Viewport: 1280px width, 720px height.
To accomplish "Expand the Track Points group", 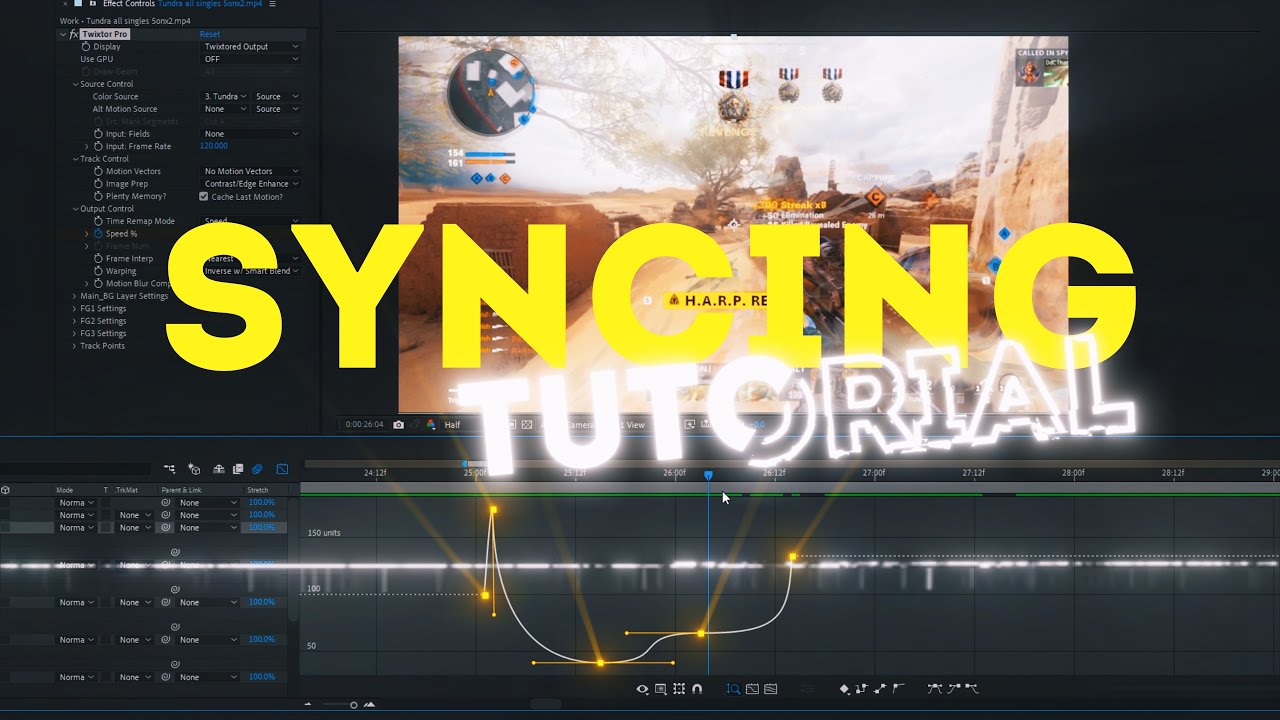I will (x=75, y=346).
